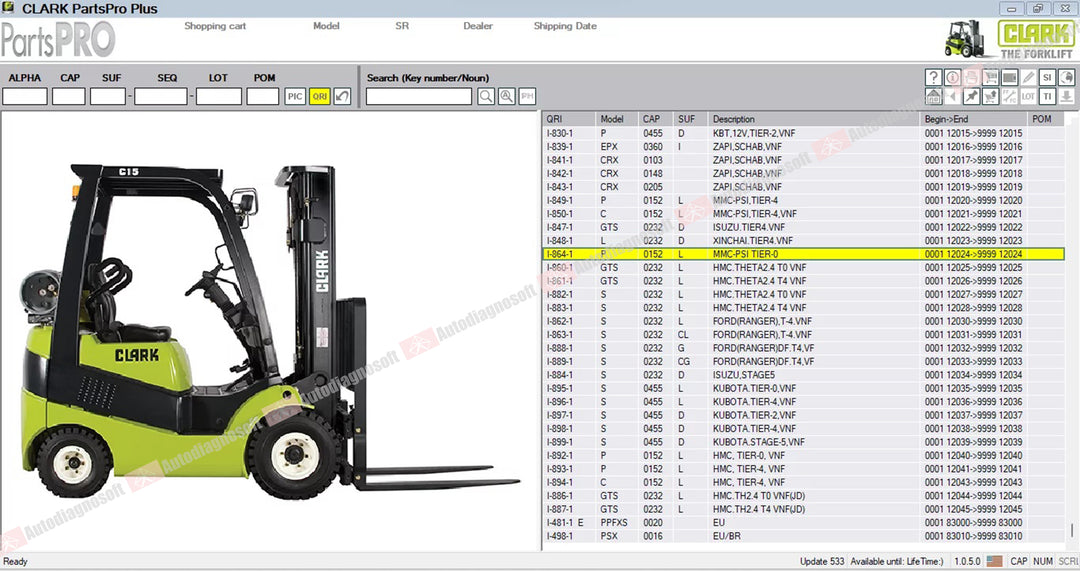This screenshot has width=1080, height=571.
Task: Click the pencil edit toolbar icon
Action: 1028,77
